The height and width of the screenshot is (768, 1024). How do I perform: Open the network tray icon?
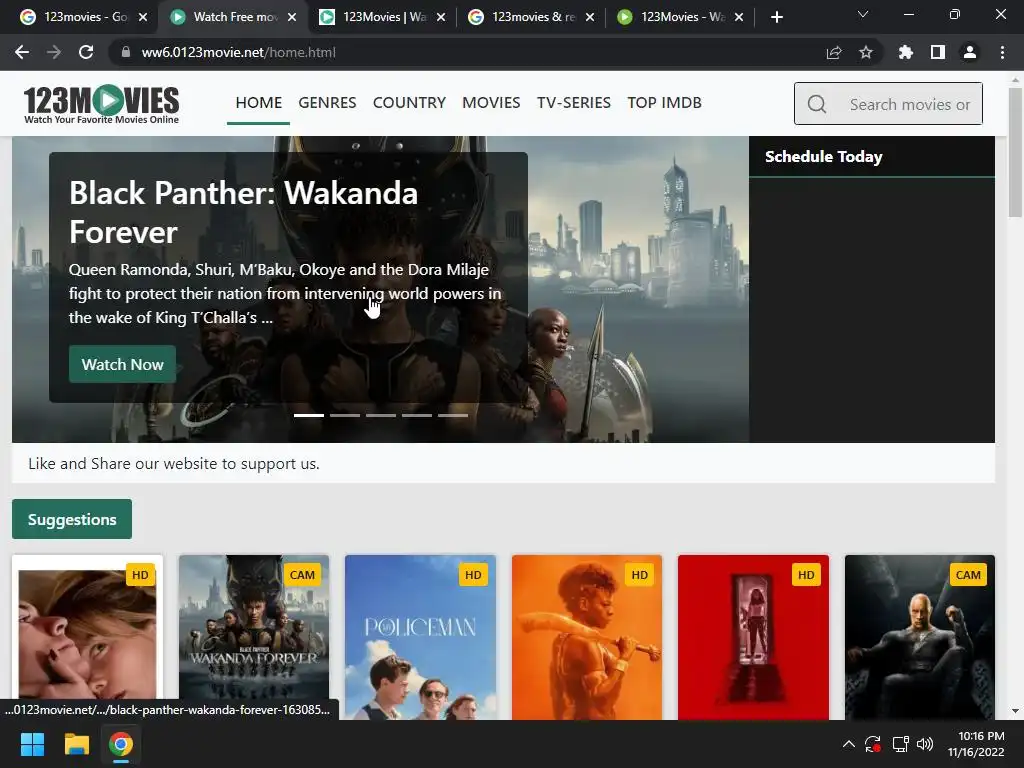[x=901, y=744]
